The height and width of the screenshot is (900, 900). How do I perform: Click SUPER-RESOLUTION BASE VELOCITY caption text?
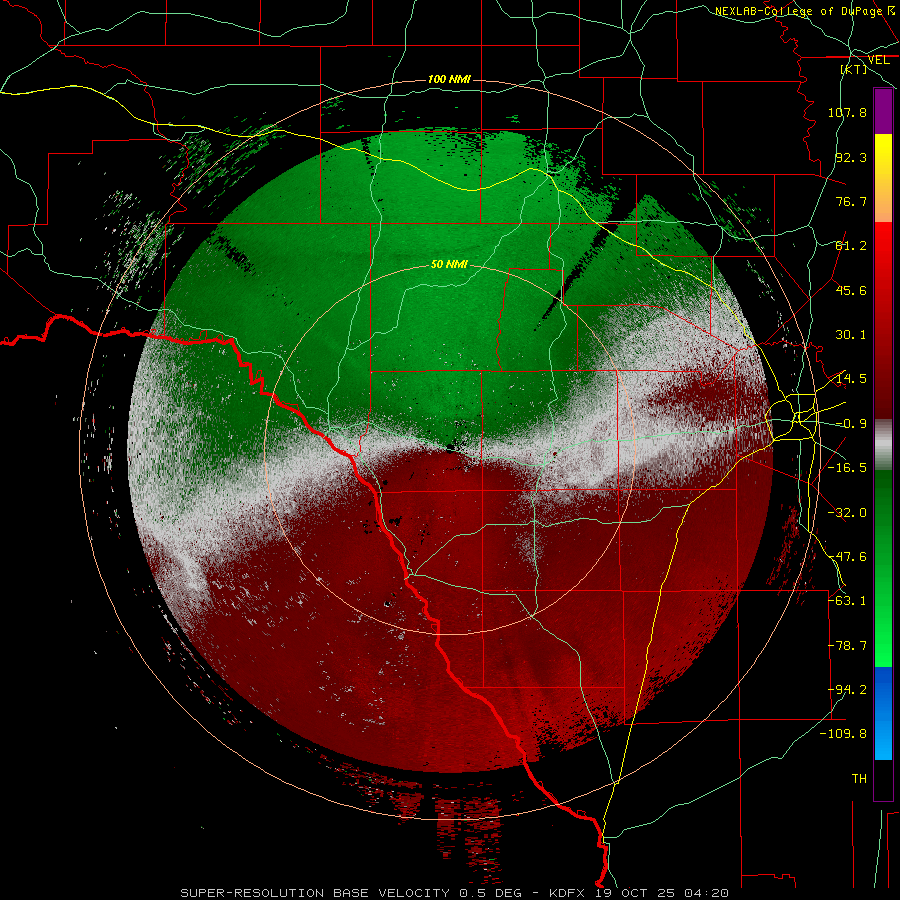315,893
